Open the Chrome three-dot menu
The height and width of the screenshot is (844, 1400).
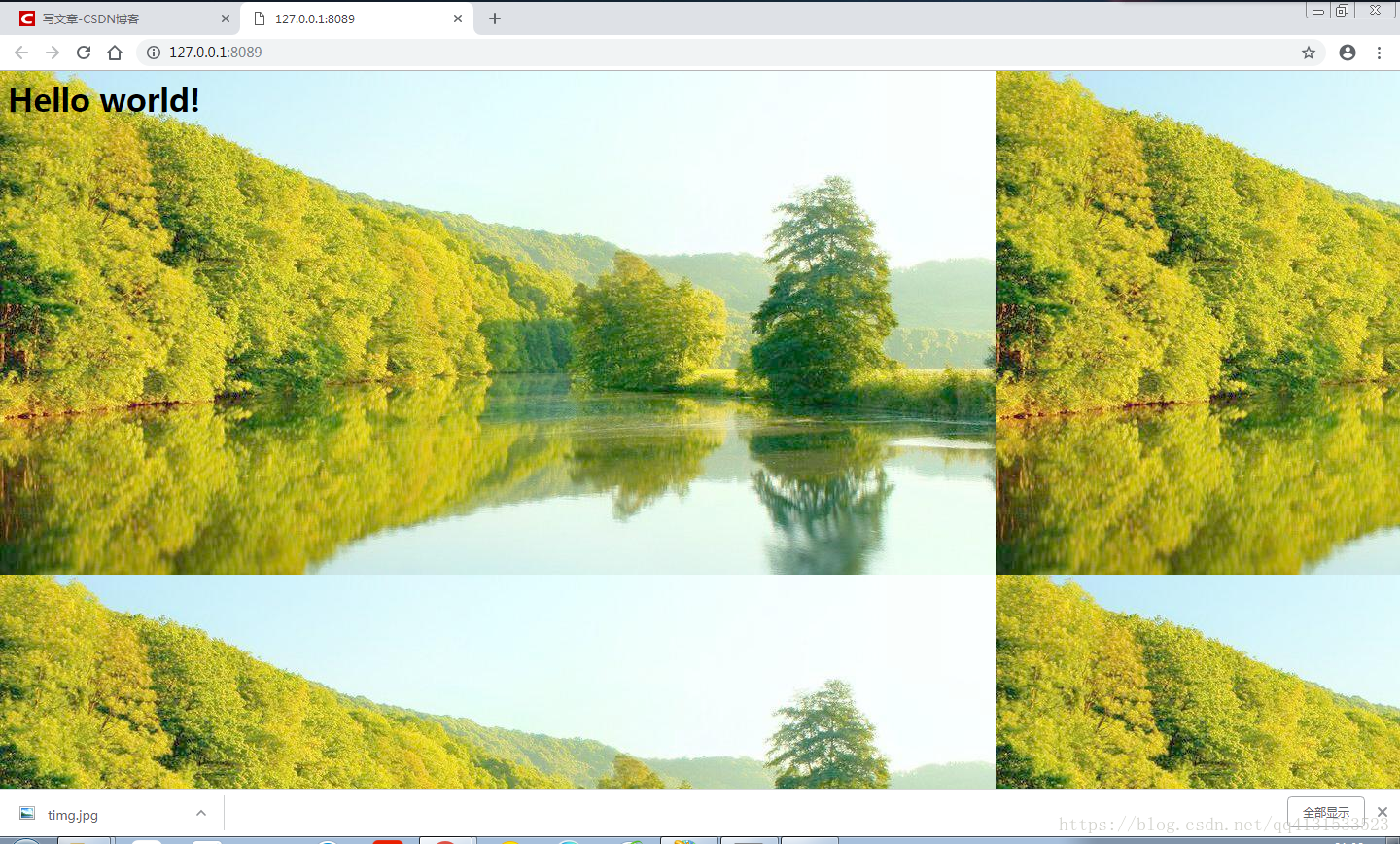tap(1379, 53)
